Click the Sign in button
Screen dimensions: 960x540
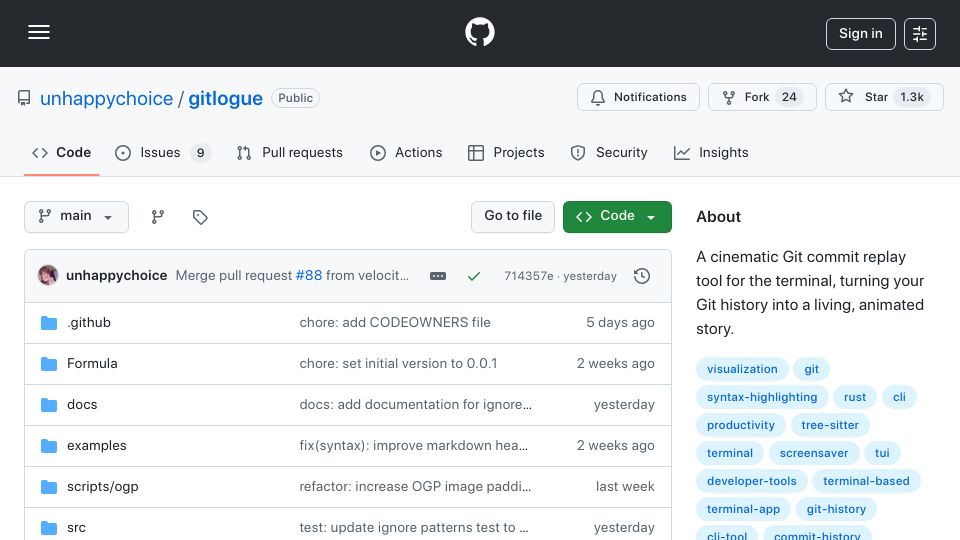(x=860, y=34)
